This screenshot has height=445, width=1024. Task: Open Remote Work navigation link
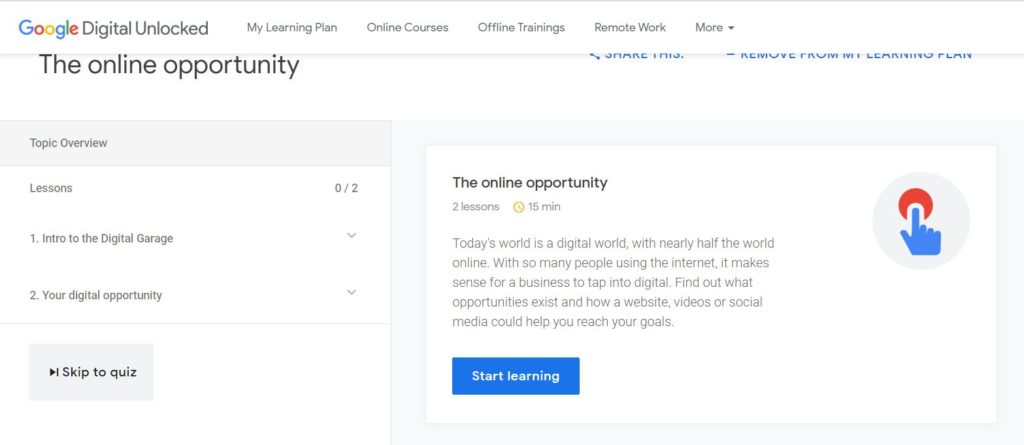630,27
